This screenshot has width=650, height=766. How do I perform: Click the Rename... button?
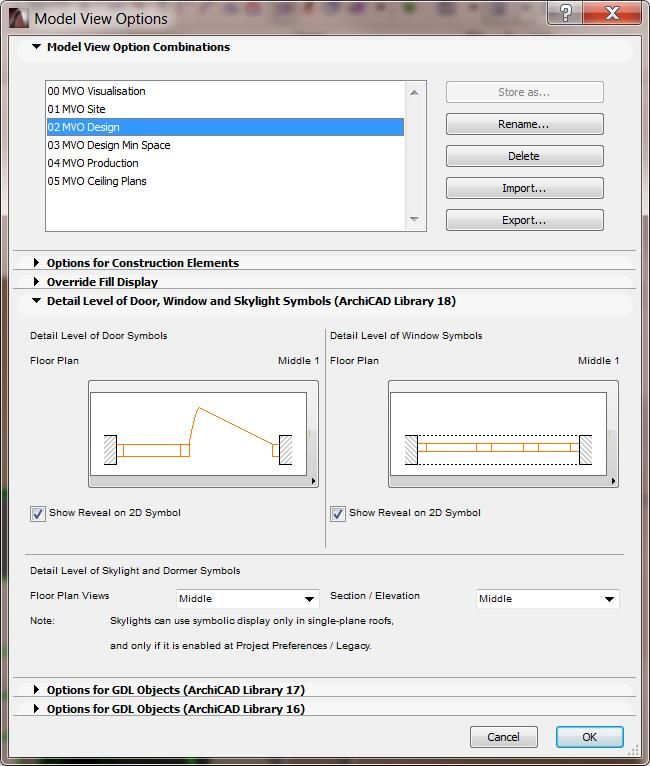coord(524,124)
